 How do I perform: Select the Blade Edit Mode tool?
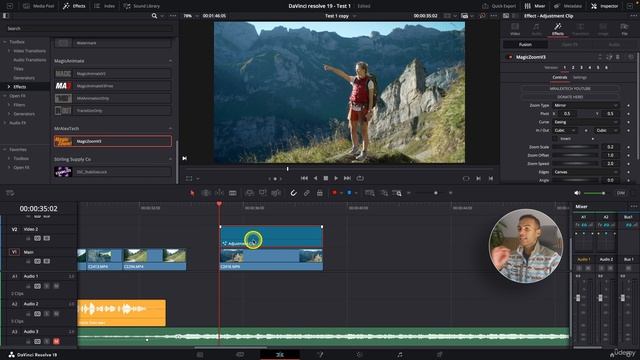[x=233, y=193]
